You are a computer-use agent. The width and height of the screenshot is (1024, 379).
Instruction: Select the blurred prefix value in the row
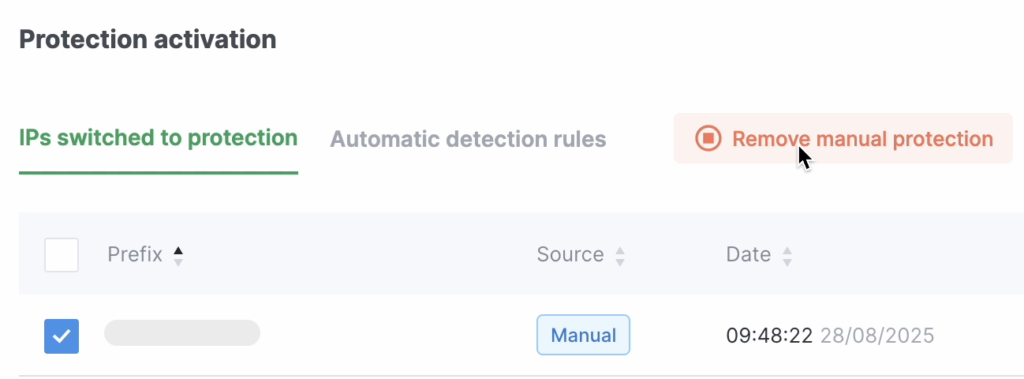(182, 333)
